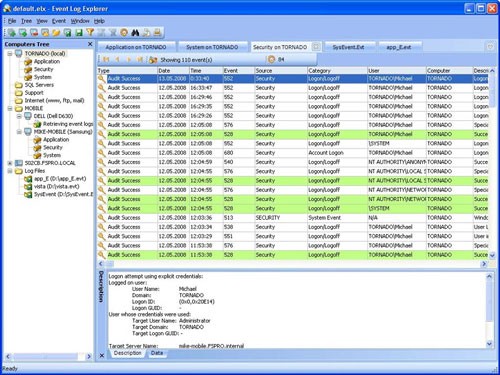Select the Description tab at the bottom
The height and width of the screenshot is (375, 500).
pos(127,353)
